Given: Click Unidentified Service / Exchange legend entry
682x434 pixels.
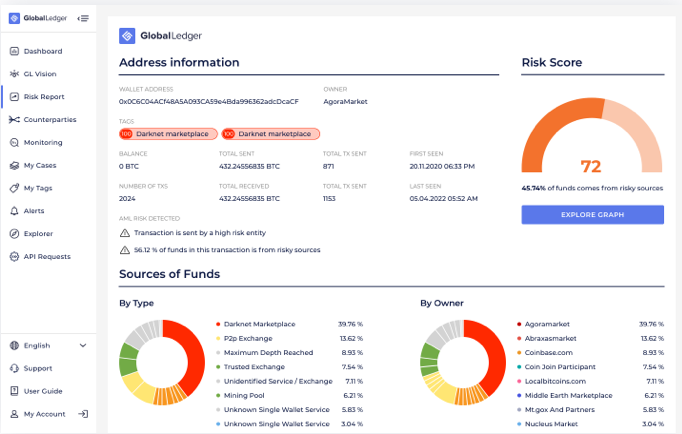Looking at the screenshot, I should click(x=289, y=381).
